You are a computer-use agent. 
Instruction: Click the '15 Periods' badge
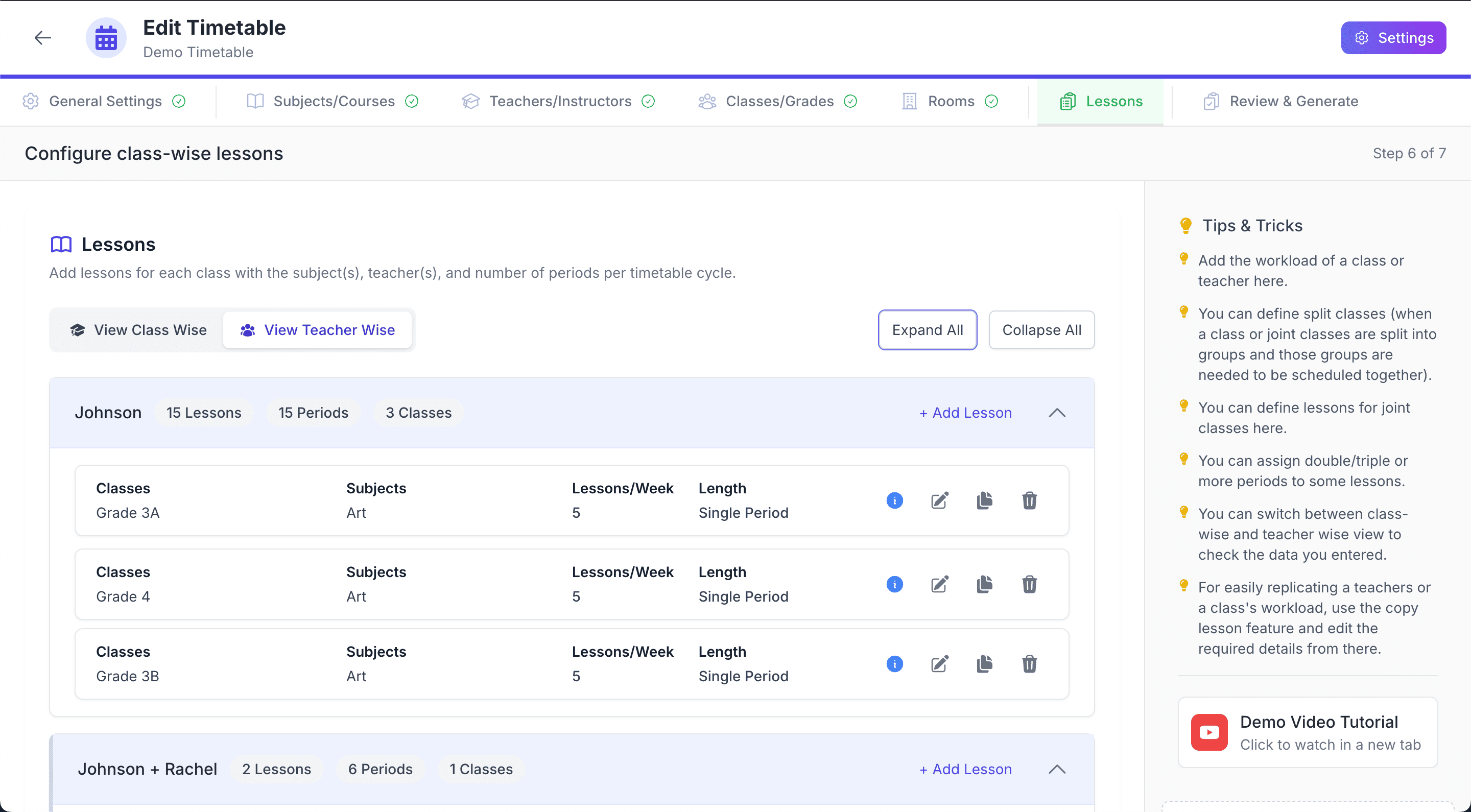314,413
